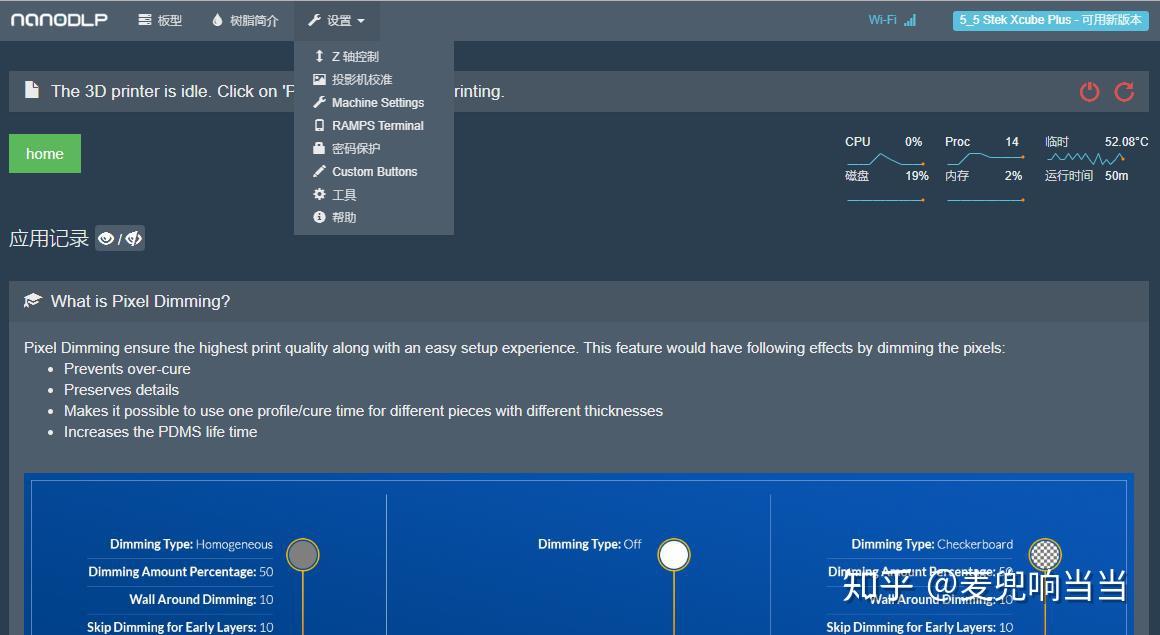Hide applications via the crossed-eye toggle
Image resolution: width=1160 pixels, height=635 pixels.
click(x=133, y=238)
